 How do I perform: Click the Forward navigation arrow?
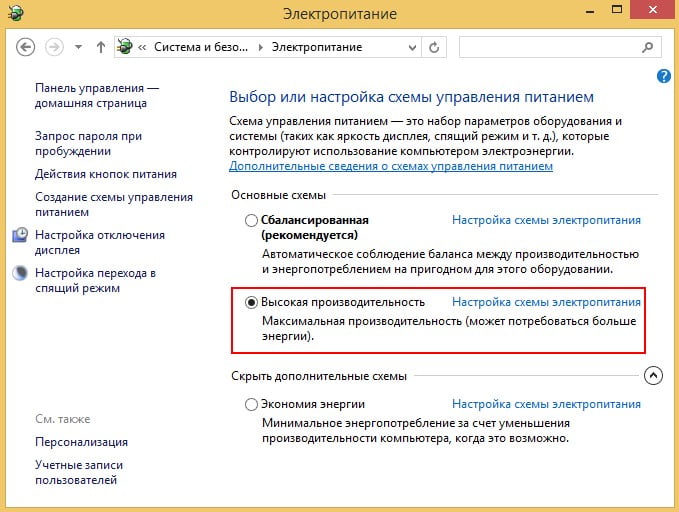[x=54, y=47]
